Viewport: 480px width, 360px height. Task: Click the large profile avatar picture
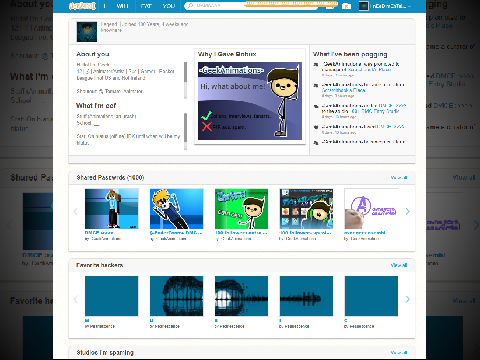(87, 32)
